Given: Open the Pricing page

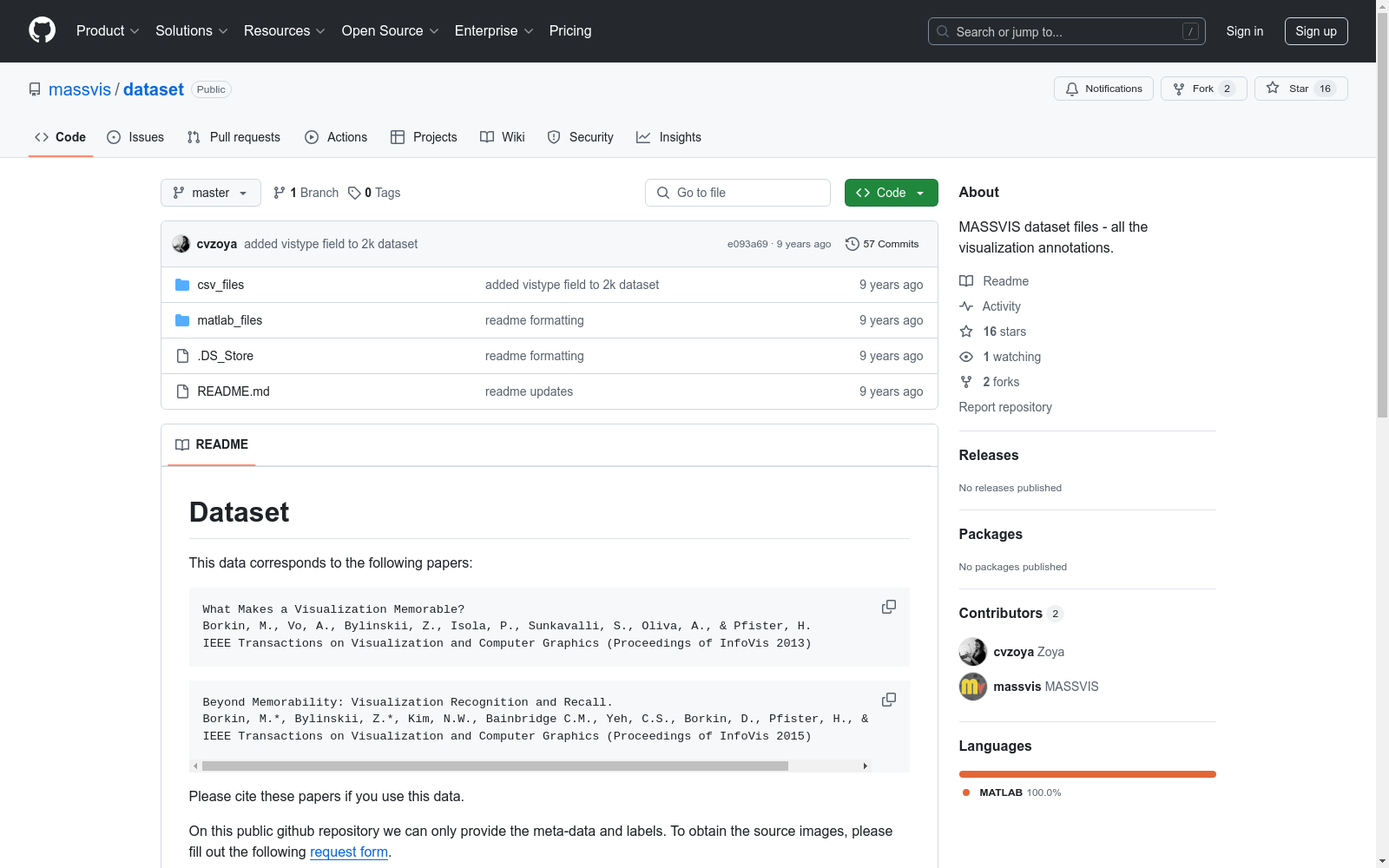Looking at the screenshot, I should [570, 30].
